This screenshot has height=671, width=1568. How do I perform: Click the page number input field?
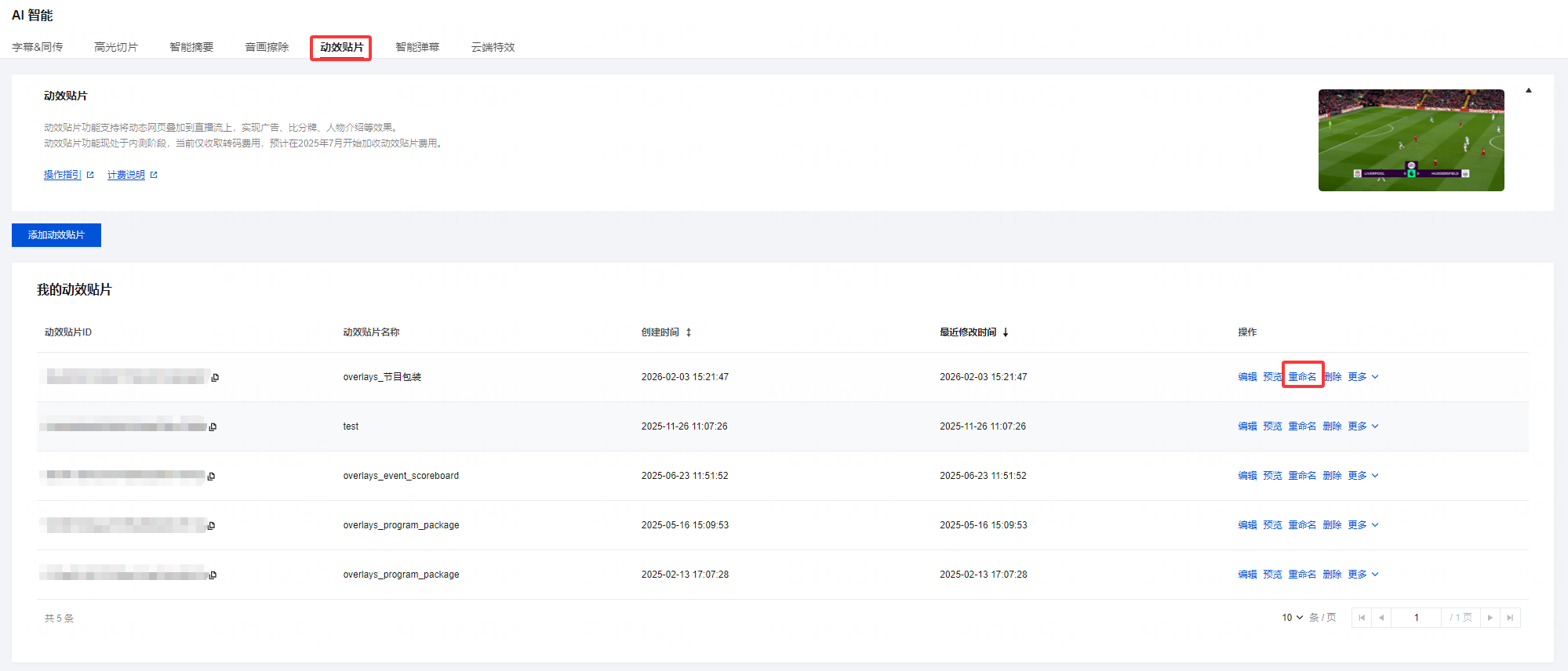(x=1416, y=618)
